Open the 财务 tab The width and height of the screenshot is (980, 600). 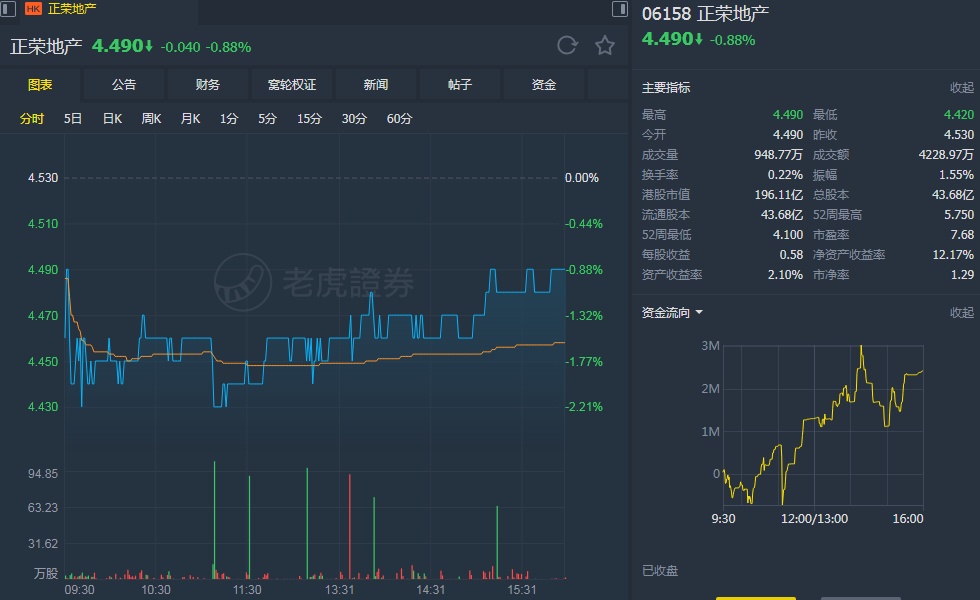coord(208,84)
